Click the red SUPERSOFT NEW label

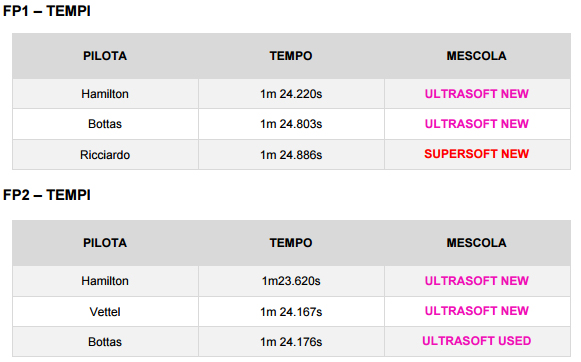[x=477, y=154]
